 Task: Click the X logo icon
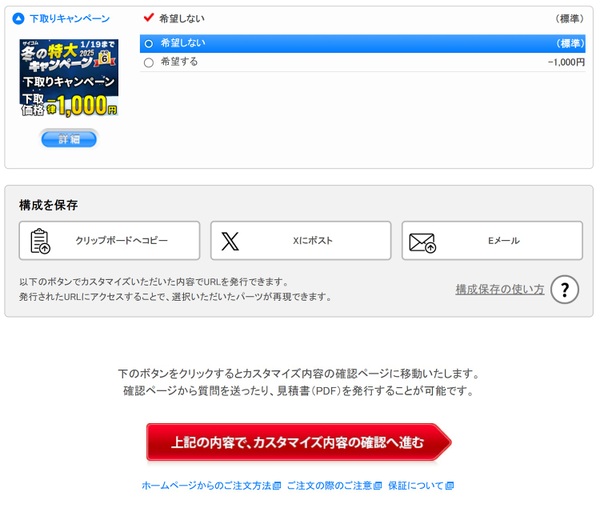tap(230, 241)
